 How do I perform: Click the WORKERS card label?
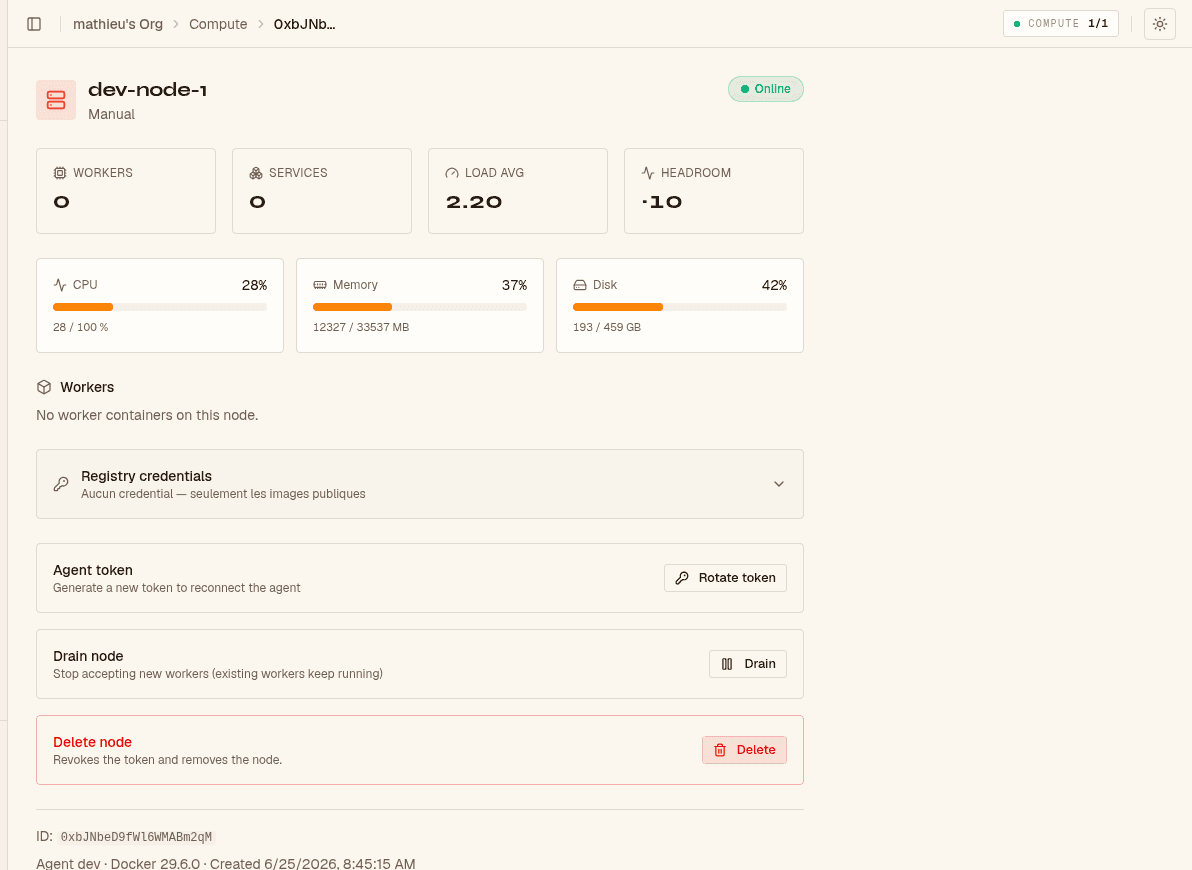pos(103,173)
